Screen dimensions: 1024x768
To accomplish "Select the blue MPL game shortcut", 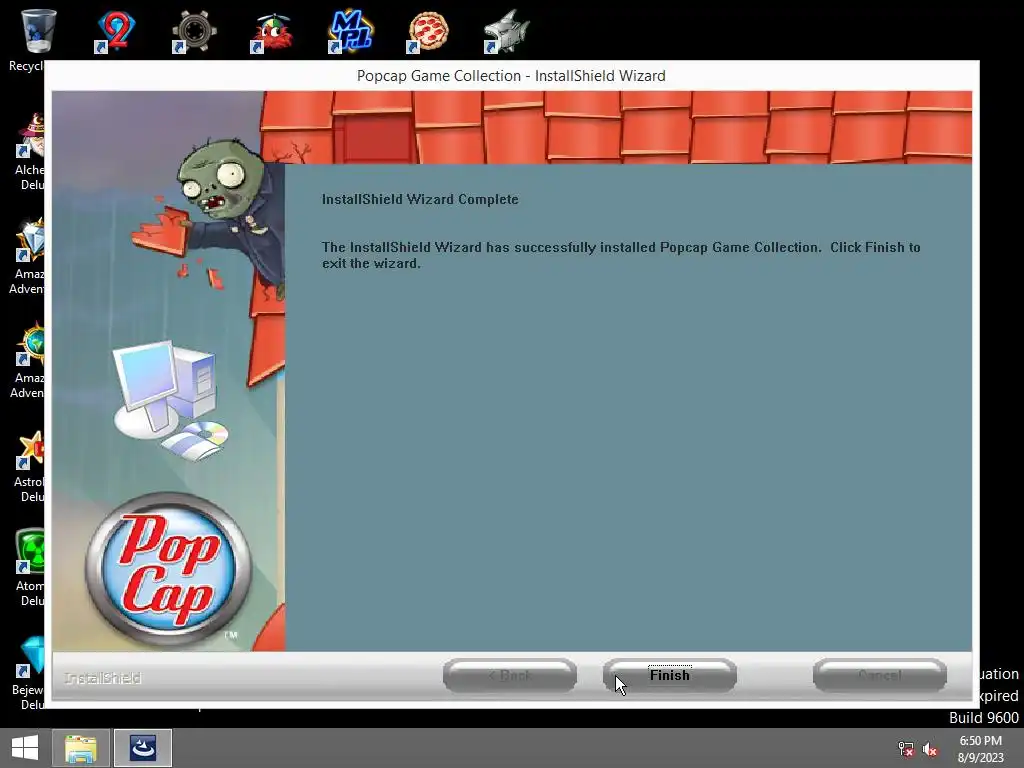I will [350, 31].
